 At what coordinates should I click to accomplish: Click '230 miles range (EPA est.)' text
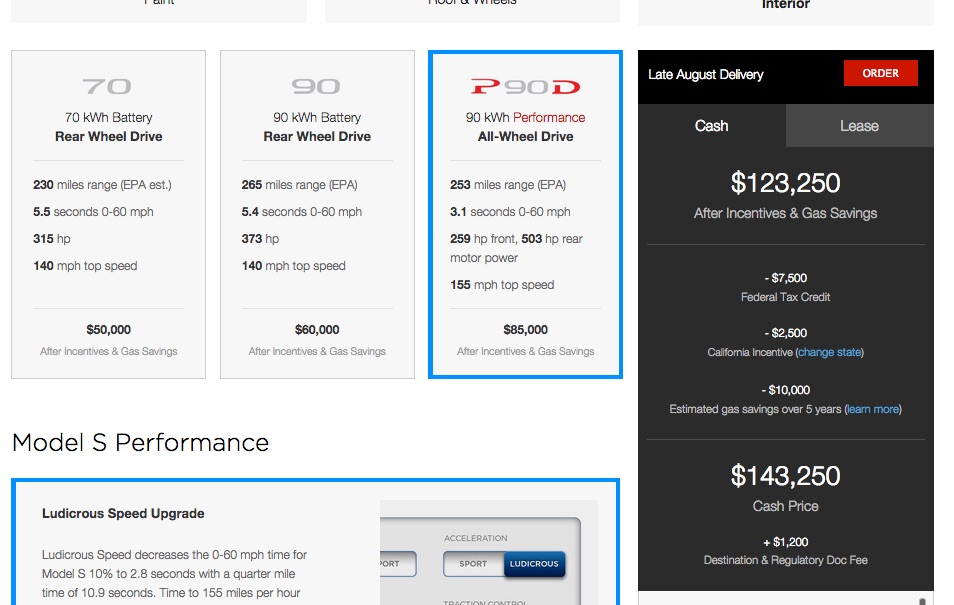pyautogui.click(x=102, y=185)
